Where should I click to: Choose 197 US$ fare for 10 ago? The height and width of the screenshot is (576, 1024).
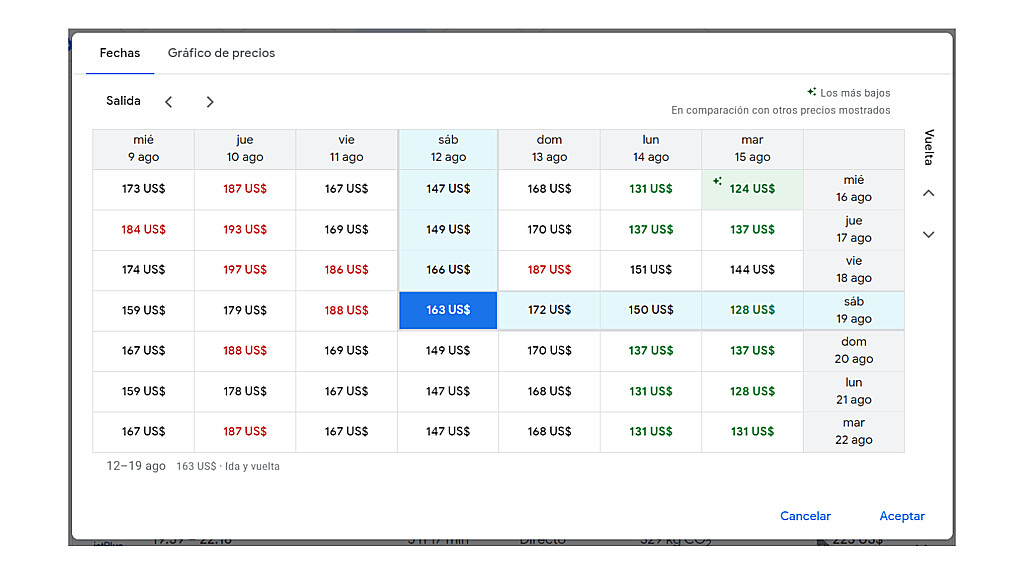tap(245, 270)
